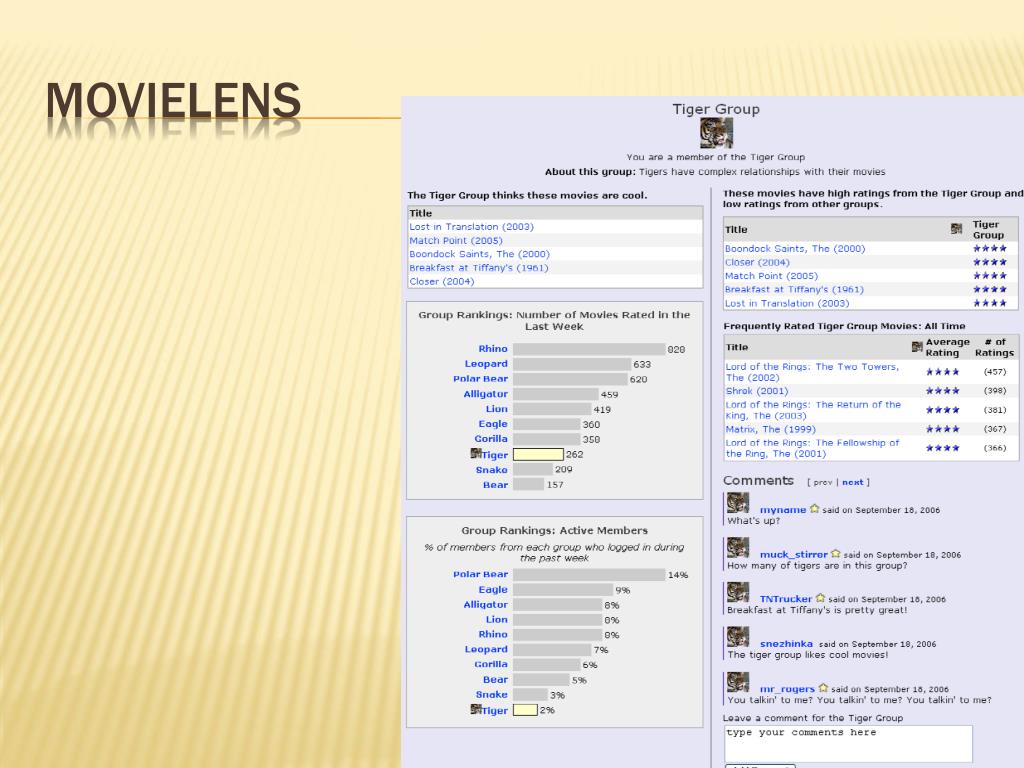Open Lion group in movies-rated ranking
This screenshot has height=768, width=1024.
tap(496, 409)
